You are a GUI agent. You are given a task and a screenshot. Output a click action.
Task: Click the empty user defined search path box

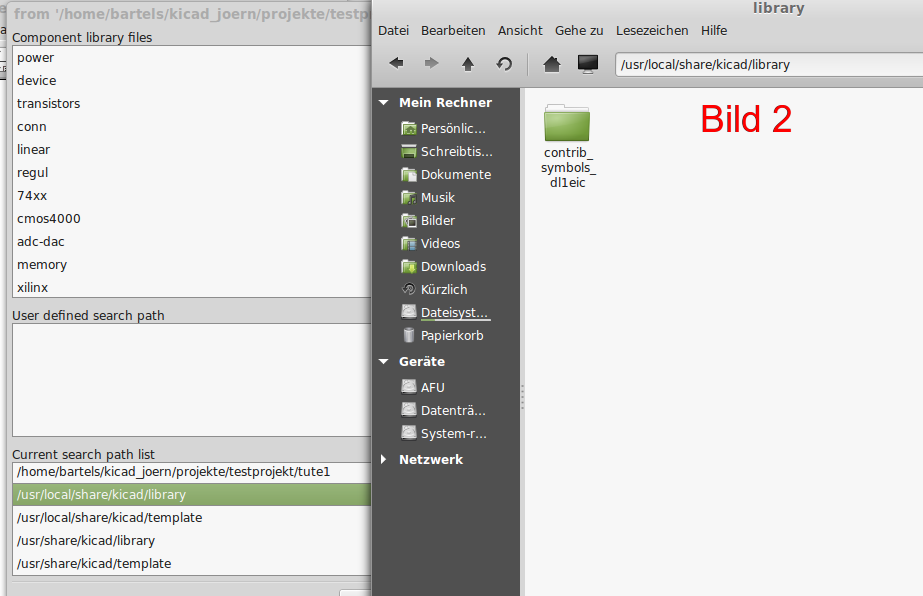click(191, 380)
